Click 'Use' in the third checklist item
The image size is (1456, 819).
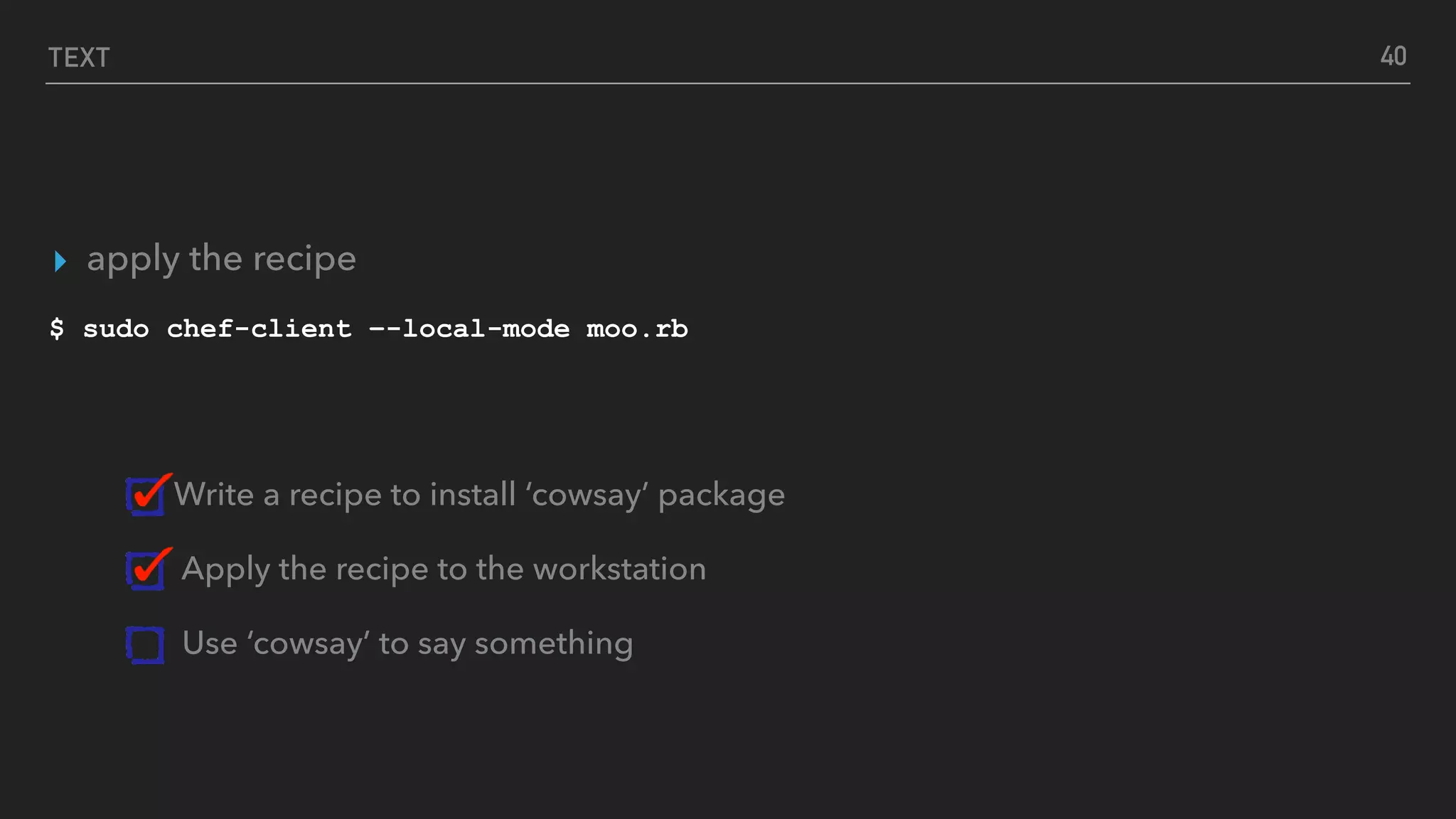(210, 643)
